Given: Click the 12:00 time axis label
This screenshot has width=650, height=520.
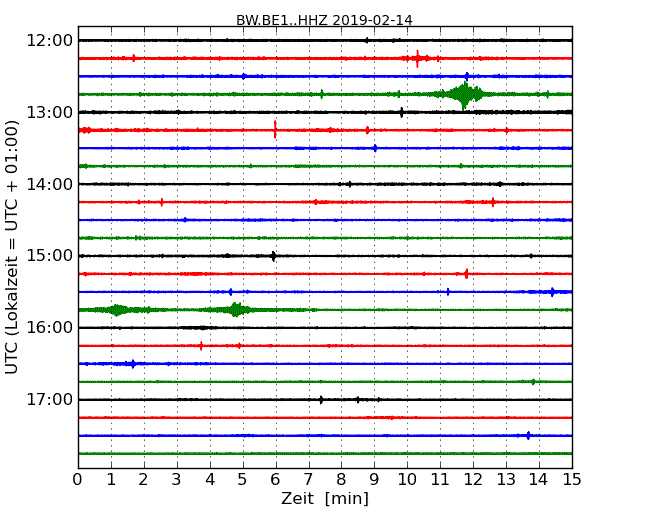Looking at the screenshot, I should pyautogui.click(x=50, y=41).
